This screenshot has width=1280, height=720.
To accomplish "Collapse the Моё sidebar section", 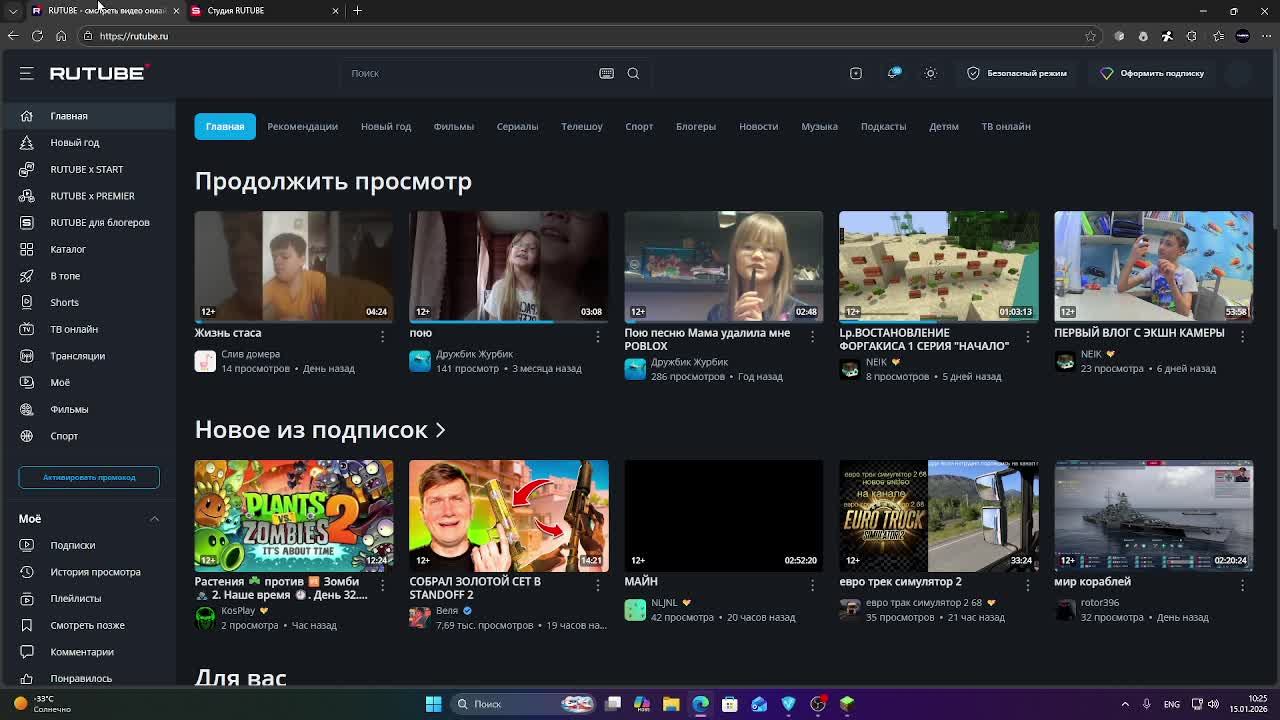I will click(x=154, y=519).
